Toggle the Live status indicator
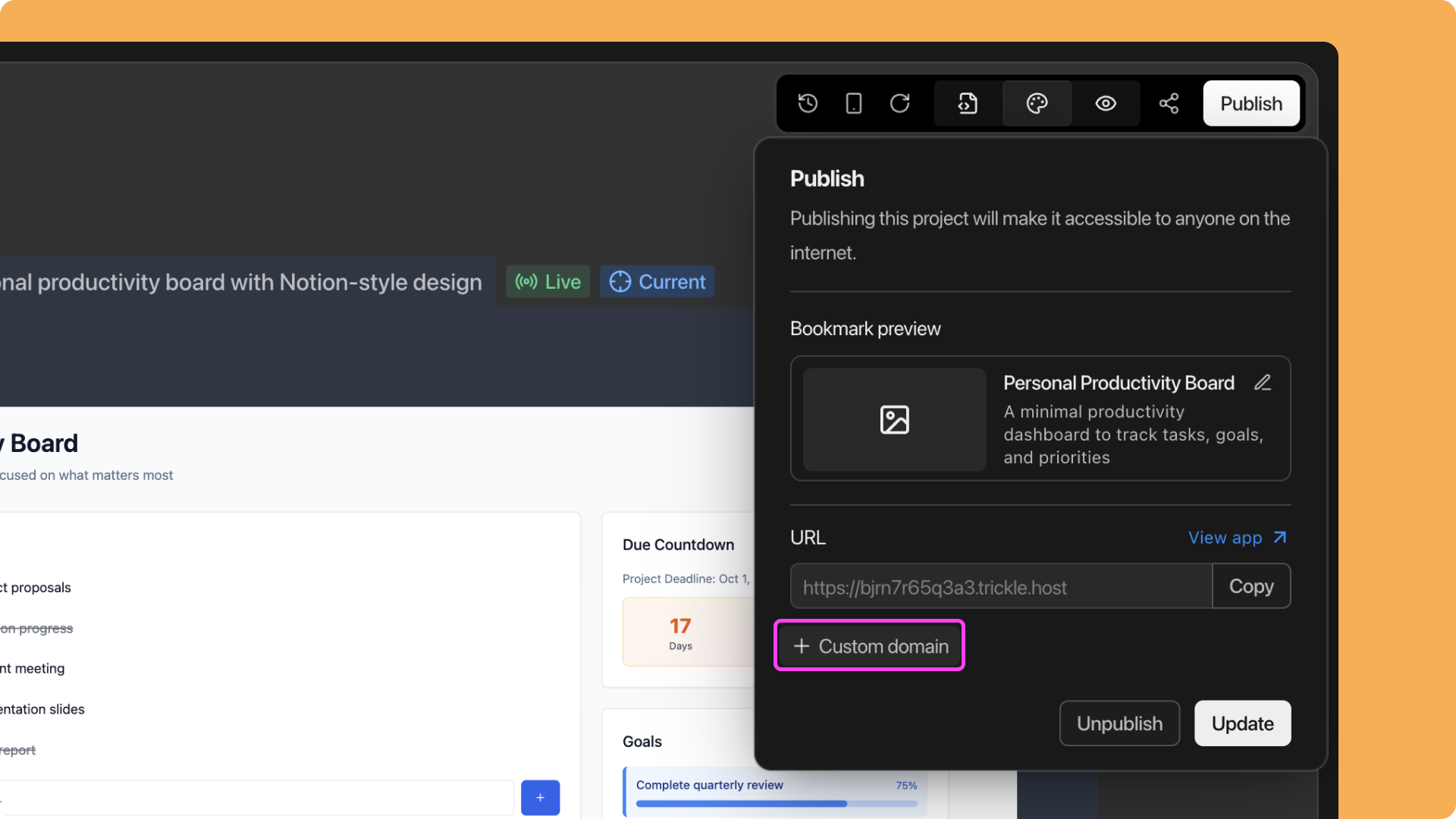 pos(548,281)
